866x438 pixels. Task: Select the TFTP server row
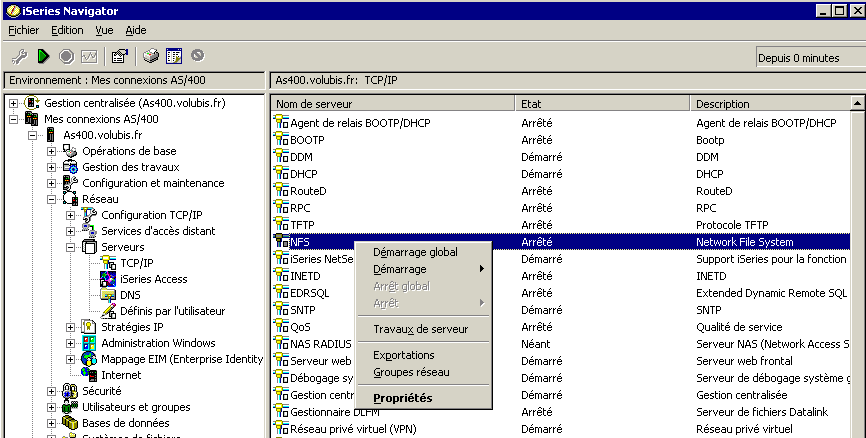[561, 225]
